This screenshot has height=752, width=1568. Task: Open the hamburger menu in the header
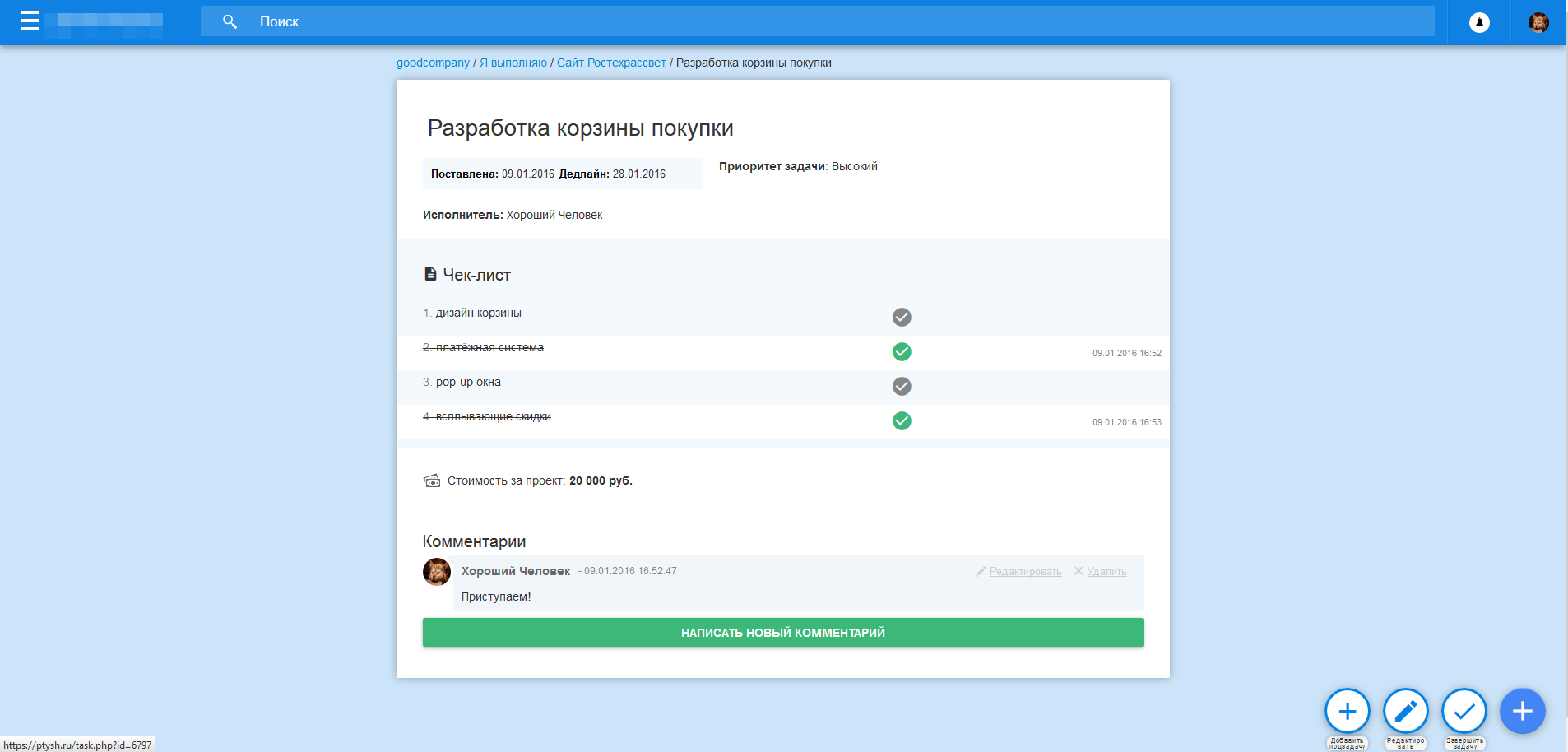pos(30,21)
